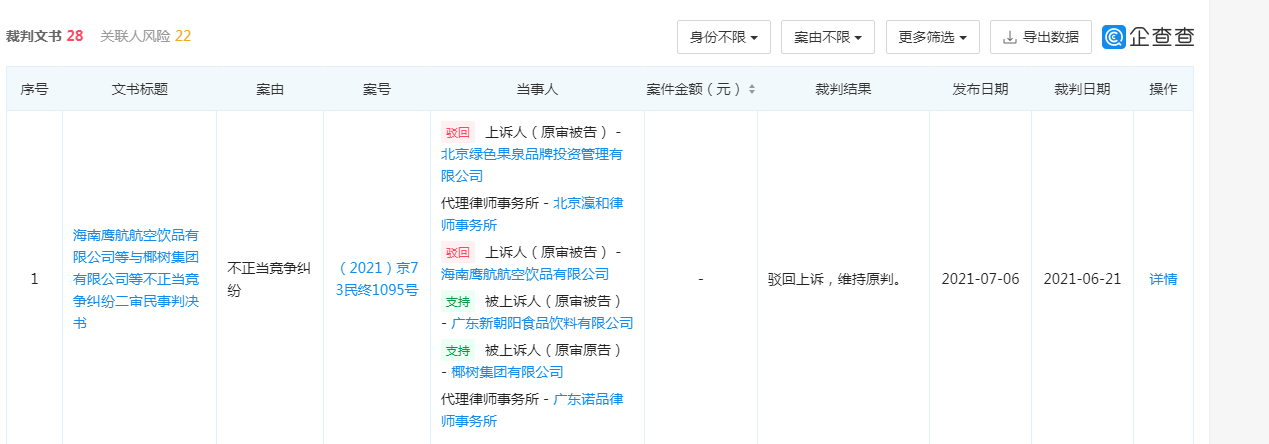Open the 北京绿色果泉品牌投资管理有限公司 company link
Image resolution: width=1269 pixels, height=444 pixels.
point(532,165)
